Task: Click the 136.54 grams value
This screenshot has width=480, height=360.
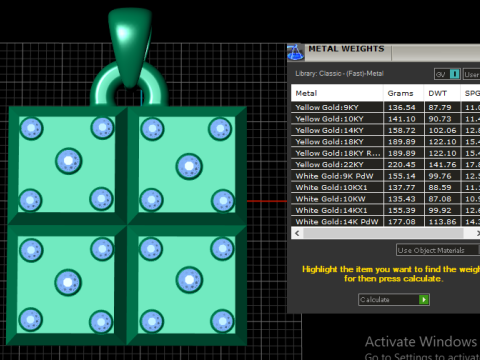Action: point(402,107)
